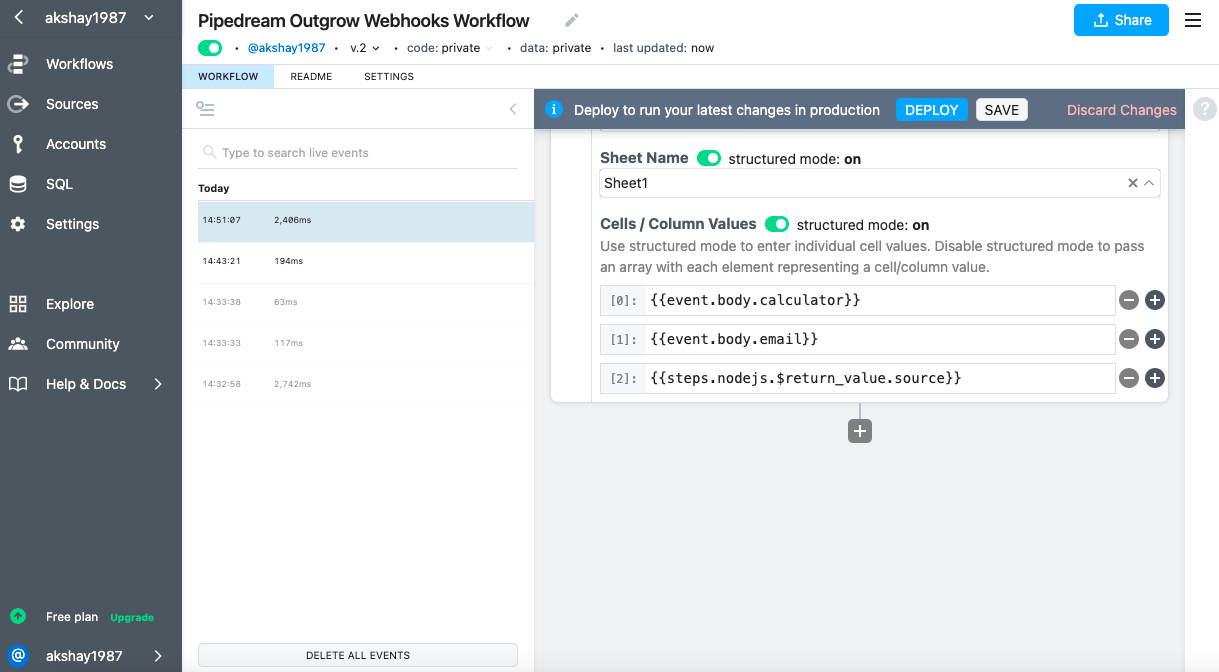Image resolution: width=1219 pixels, height=672 pixels.
Task: Expand the akshay1987 workspace dropdown
Action: point(149,17)
